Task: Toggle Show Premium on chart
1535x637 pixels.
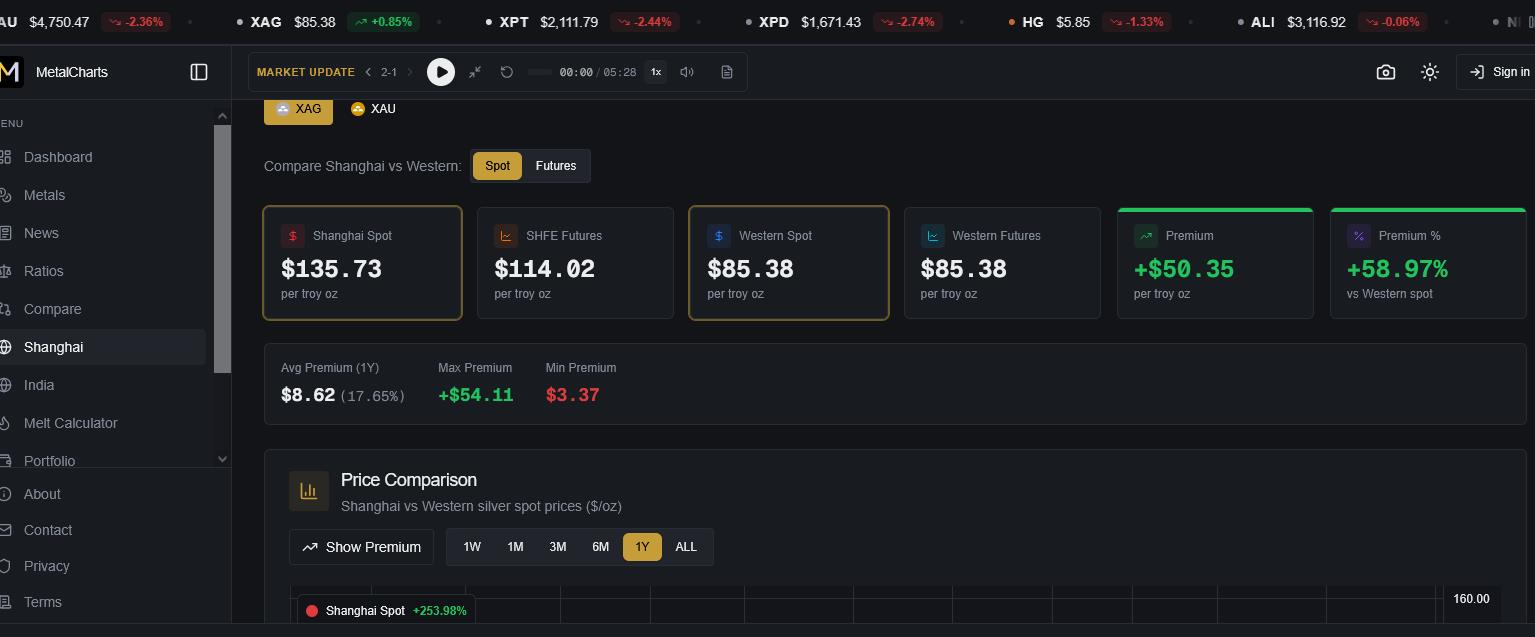Action: (362, 547)
